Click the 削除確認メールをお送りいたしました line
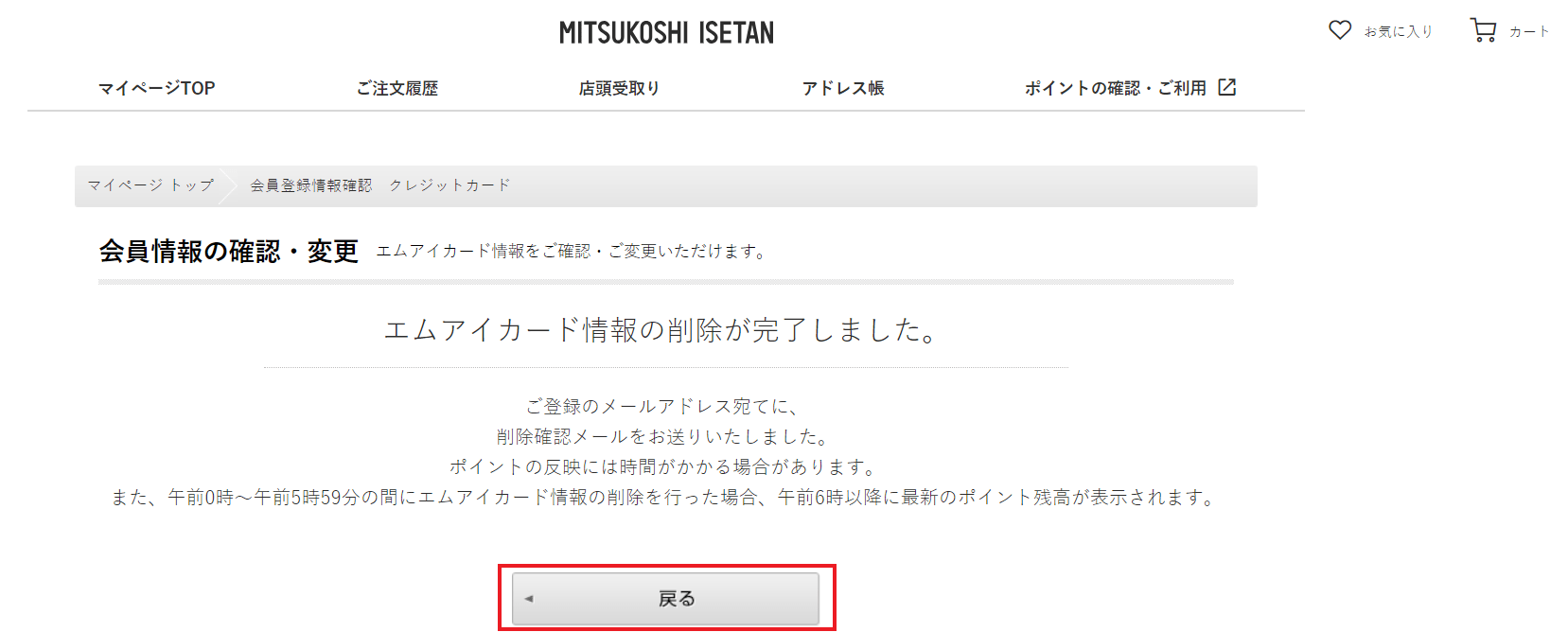The width and height of the screenshot is (1568, 632). [x=663, y=436]
